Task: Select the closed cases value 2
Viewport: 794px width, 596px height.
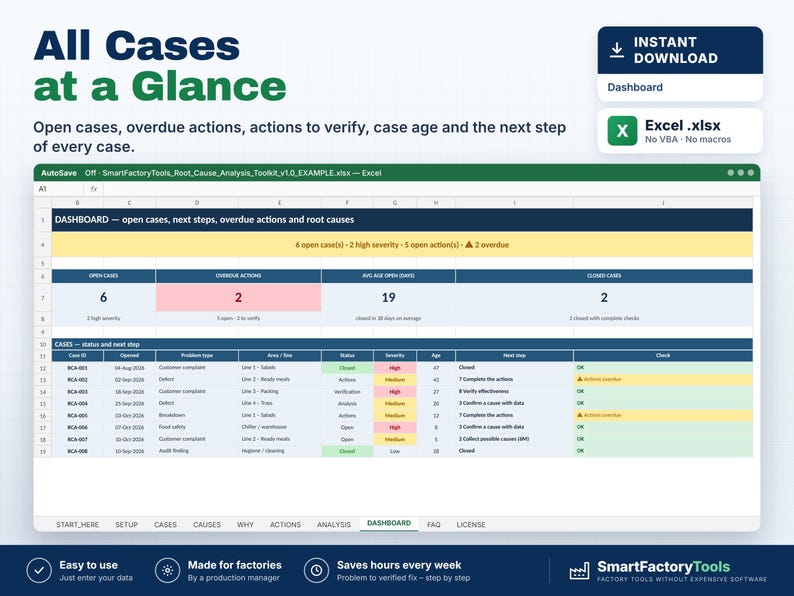Action: 604,297
